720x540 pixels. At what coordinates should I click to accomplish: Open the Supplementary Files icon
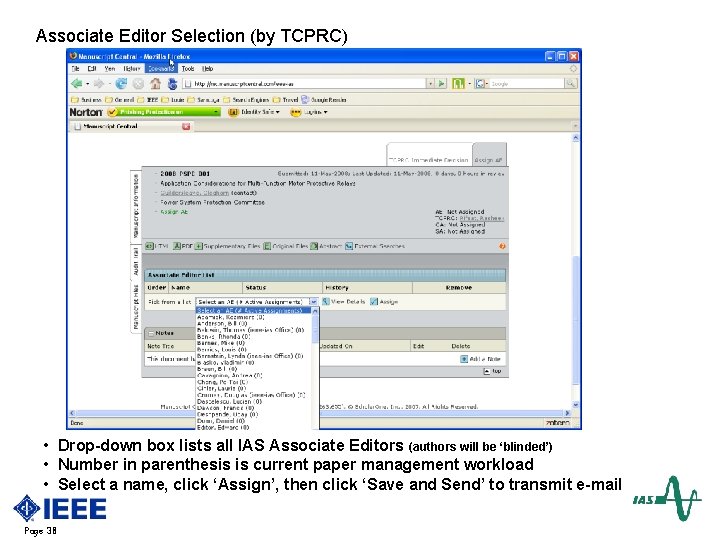(x=198, y=247)
